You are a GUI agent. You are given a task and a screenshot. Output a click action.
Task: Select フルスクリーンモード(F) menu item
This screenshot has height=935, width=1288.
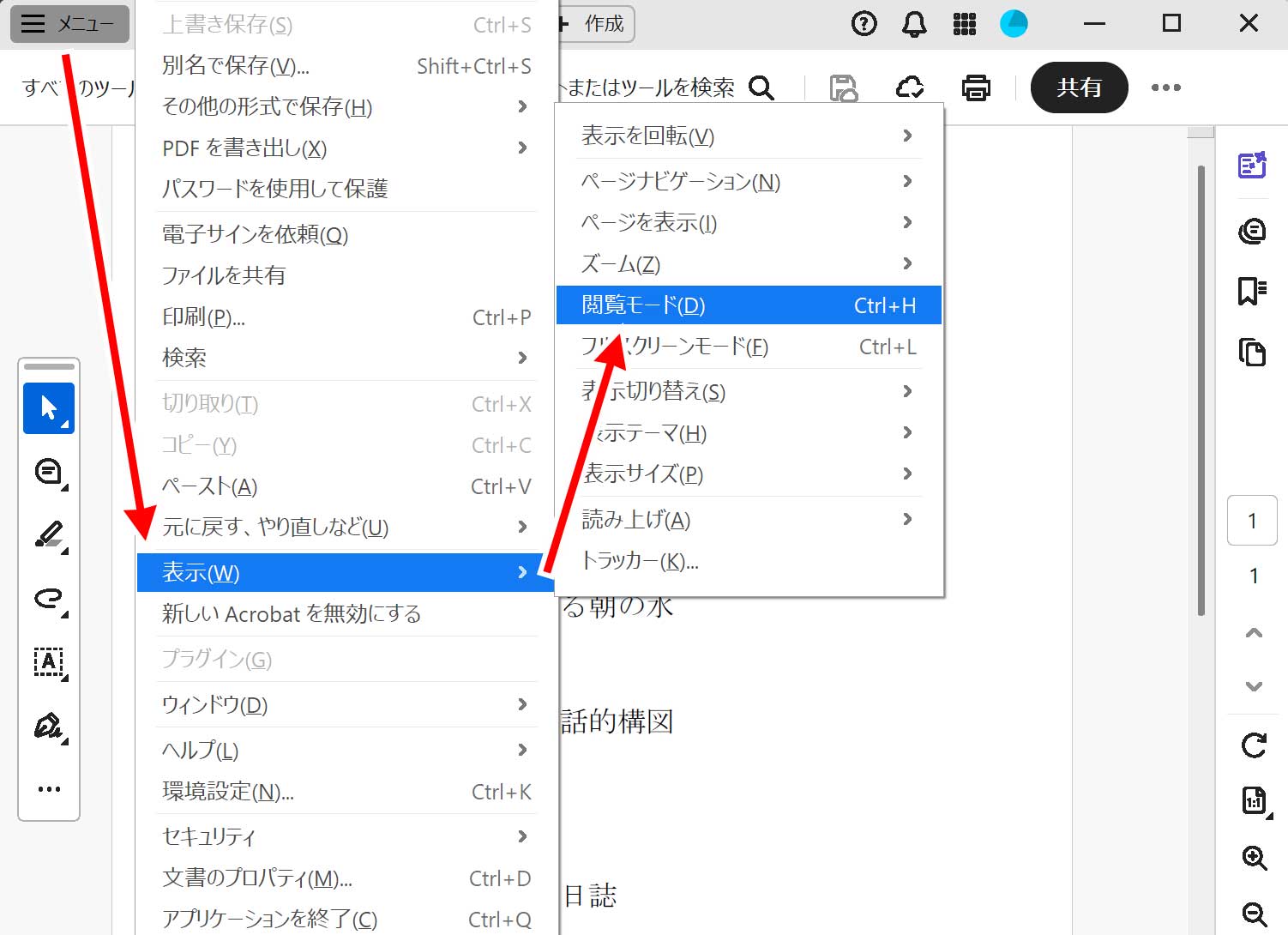coord(749,347)
